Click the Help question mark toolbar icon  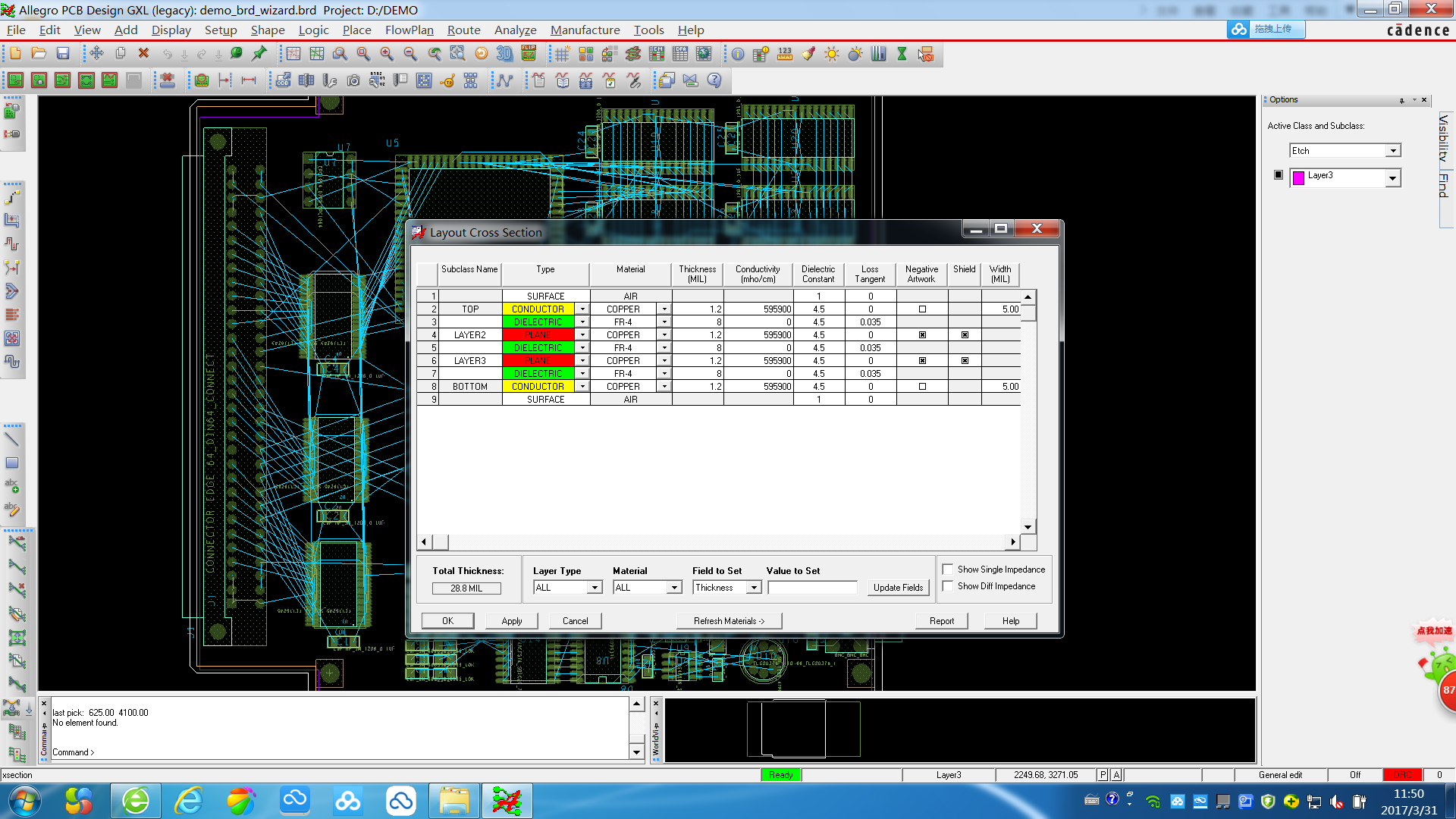pos(714,80)
